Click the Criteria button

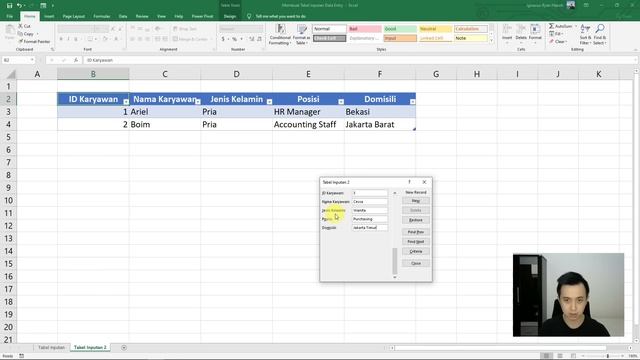pos(416,251)
